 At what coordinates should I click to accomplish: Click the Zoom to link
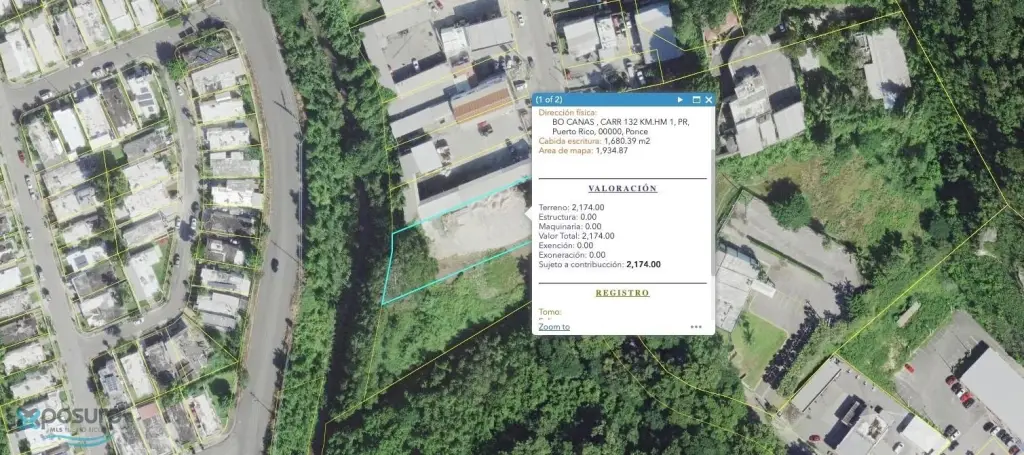pyautogui.click(x=554, y=326)
